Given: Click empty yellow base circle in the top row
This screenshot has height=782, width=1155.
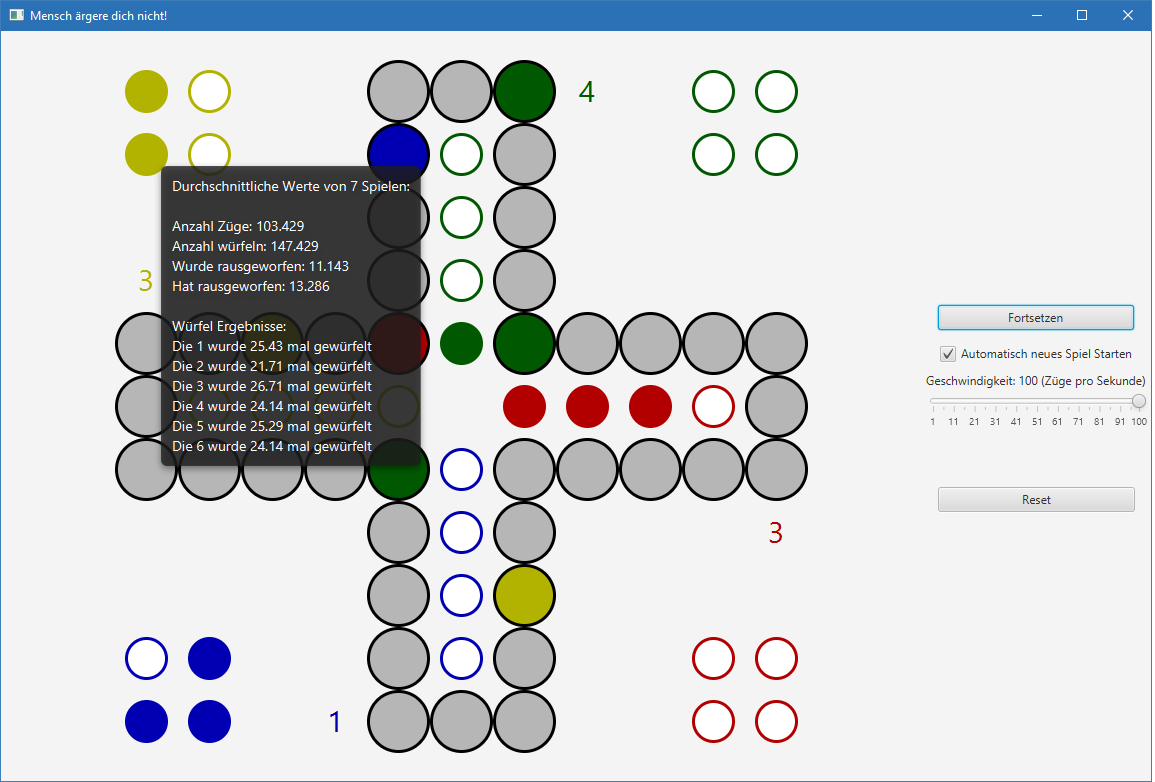Looking at the screenshot, I should click(209, 91).
